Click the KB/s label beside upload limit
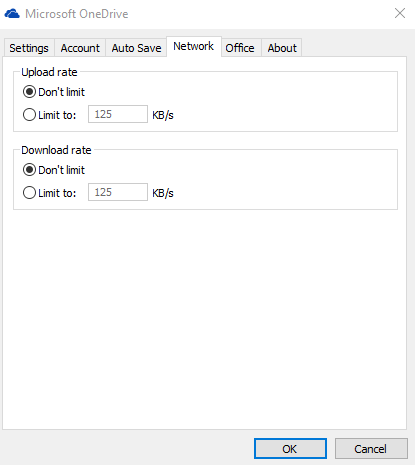This screenshot has height=465, width=415. pyautogui.click(x=163, y=115)
